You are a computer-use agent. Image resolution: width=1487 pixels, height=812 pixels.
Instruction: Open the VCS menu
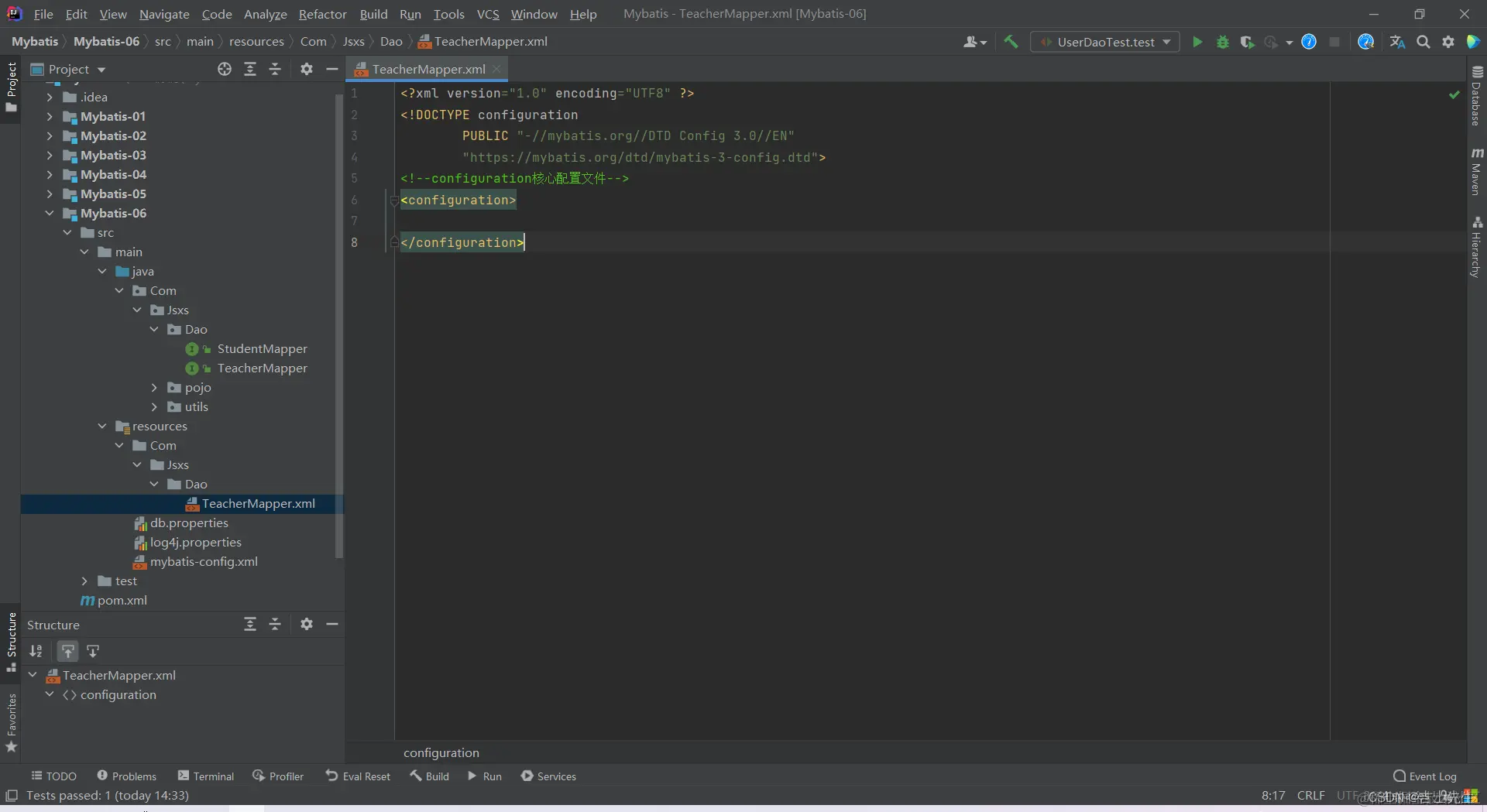[488, 14]
